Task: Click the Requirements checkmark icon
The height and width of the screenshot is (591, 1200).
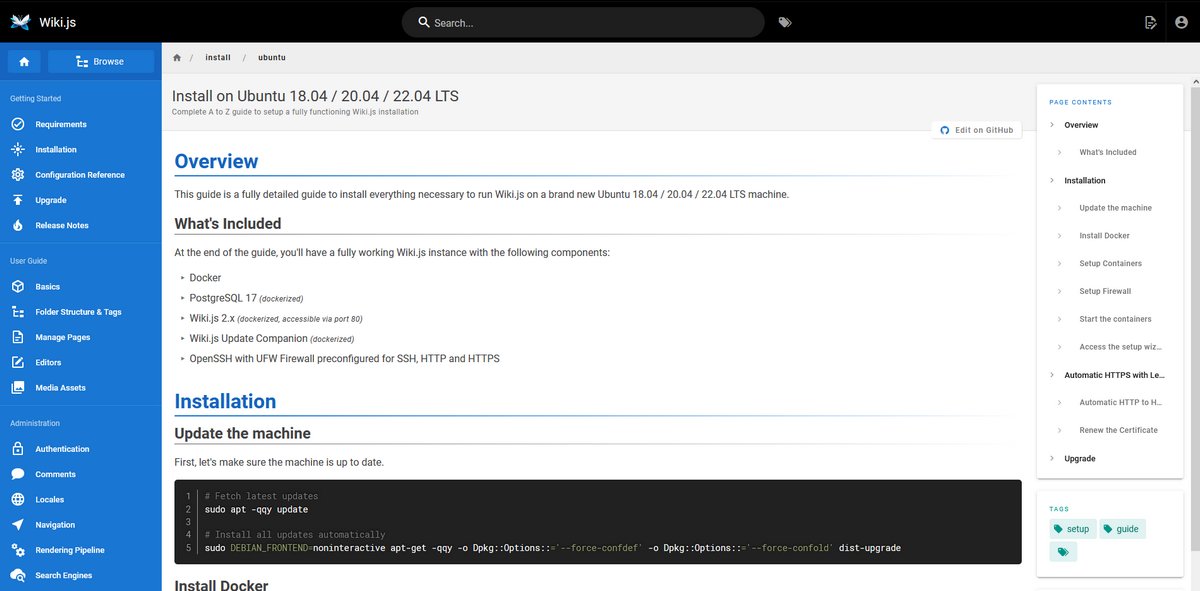Action: coord(17,124)
